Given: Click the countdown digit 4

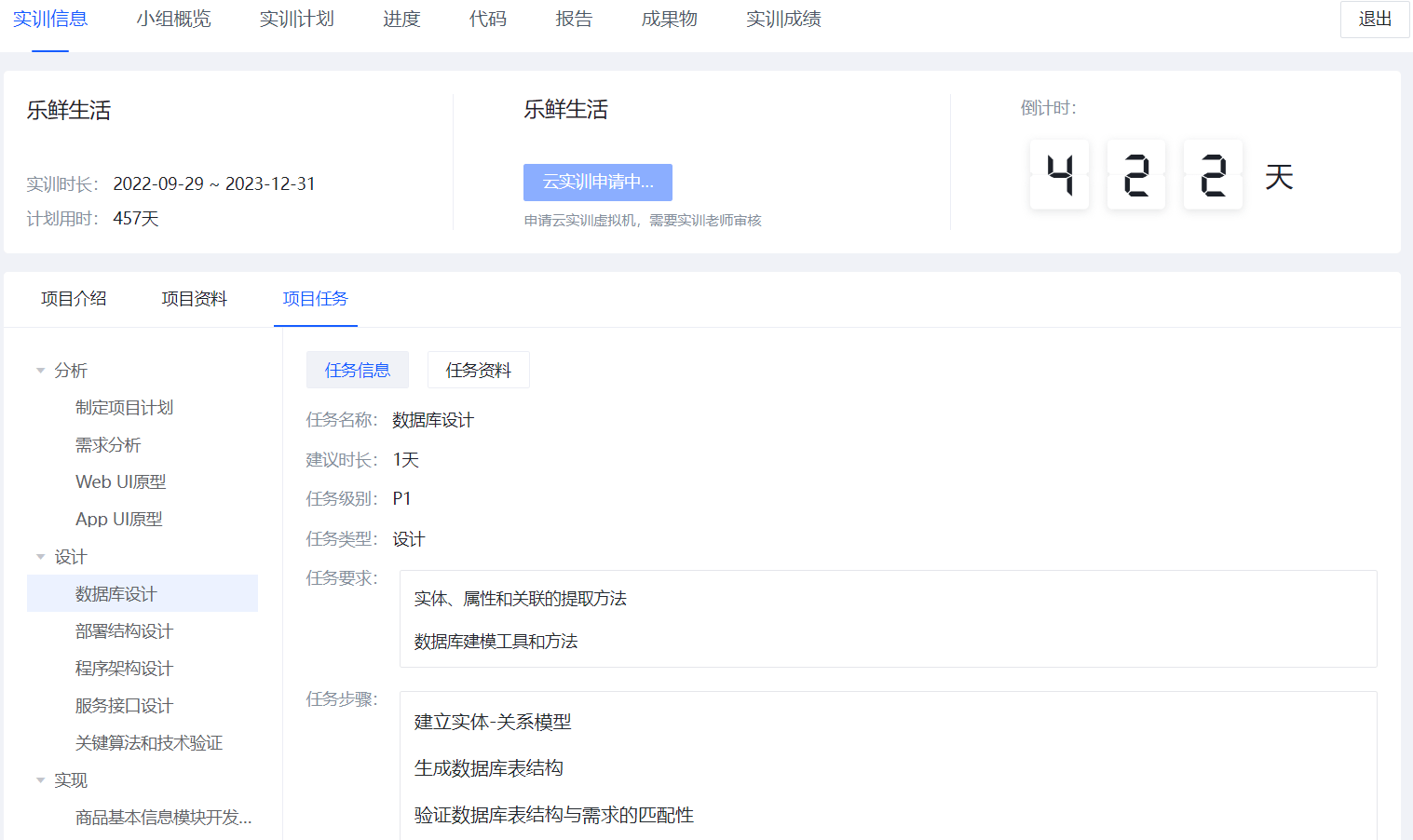Looking at the screenshot, I should click(1060, 175).
